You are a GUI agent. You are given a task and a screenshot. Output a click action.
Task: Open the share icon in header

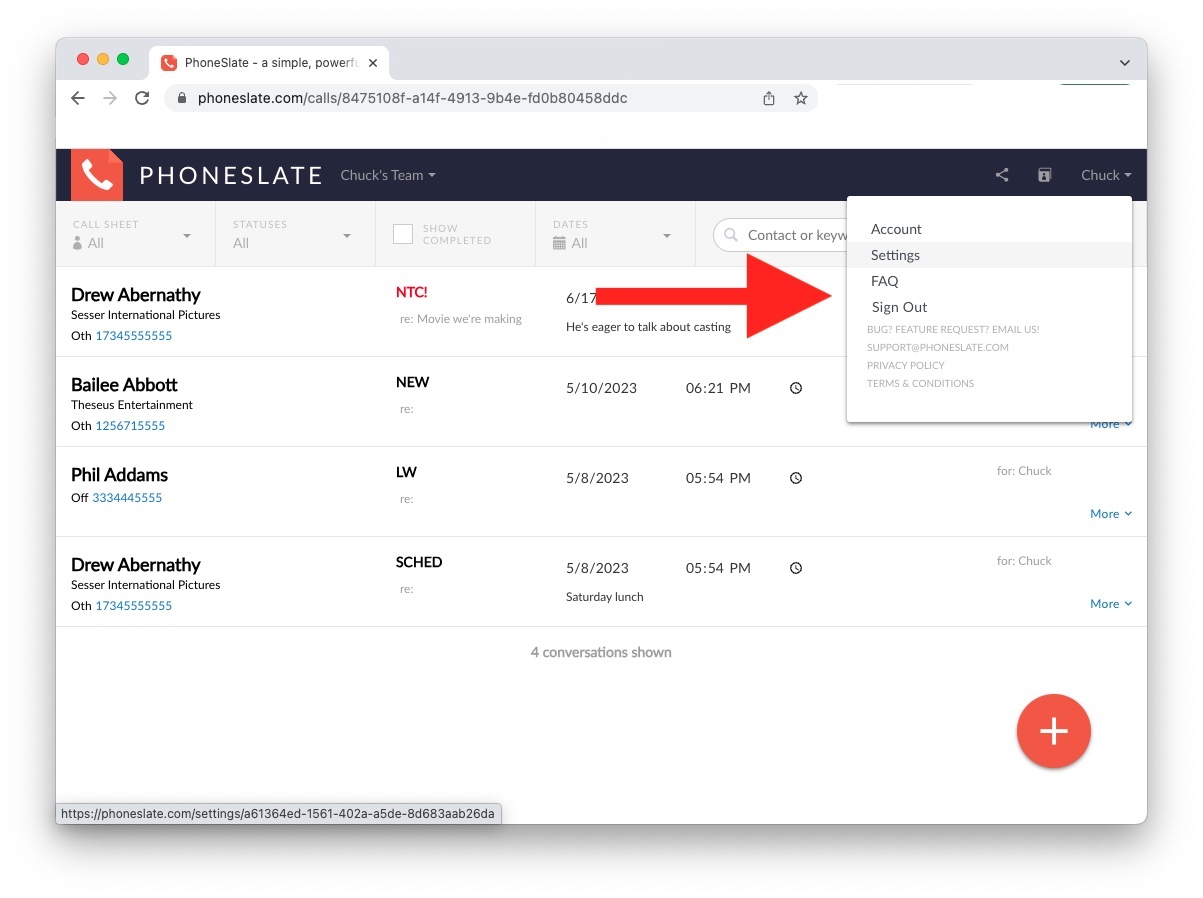tap(1002, 175)
